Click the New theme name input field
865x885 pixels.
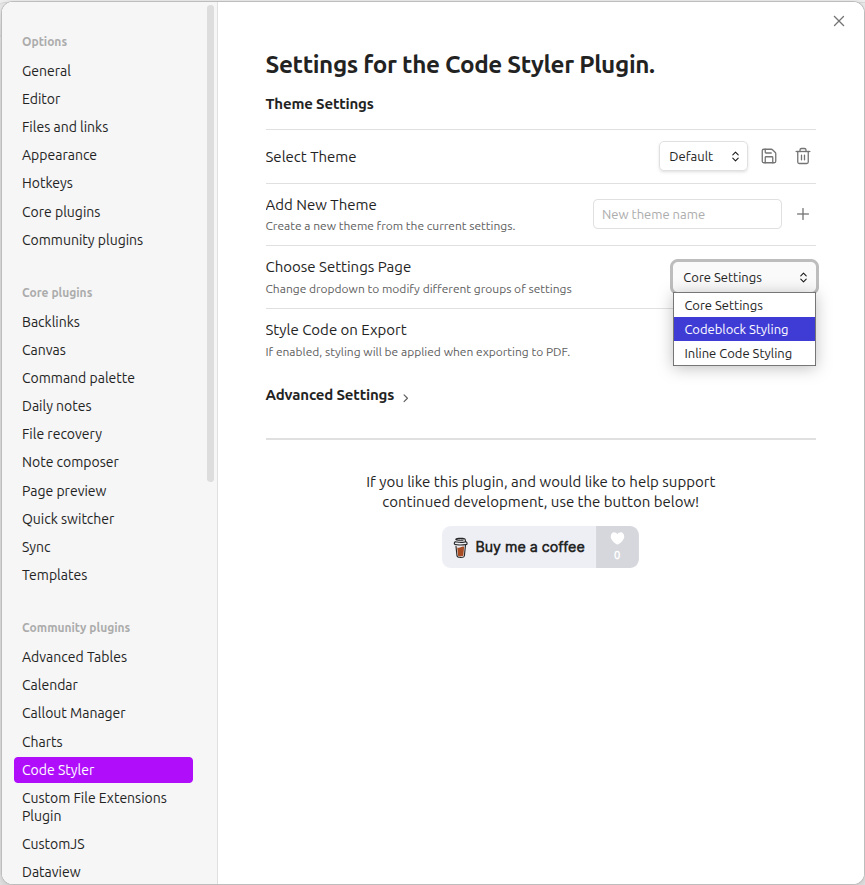(687, 214)
